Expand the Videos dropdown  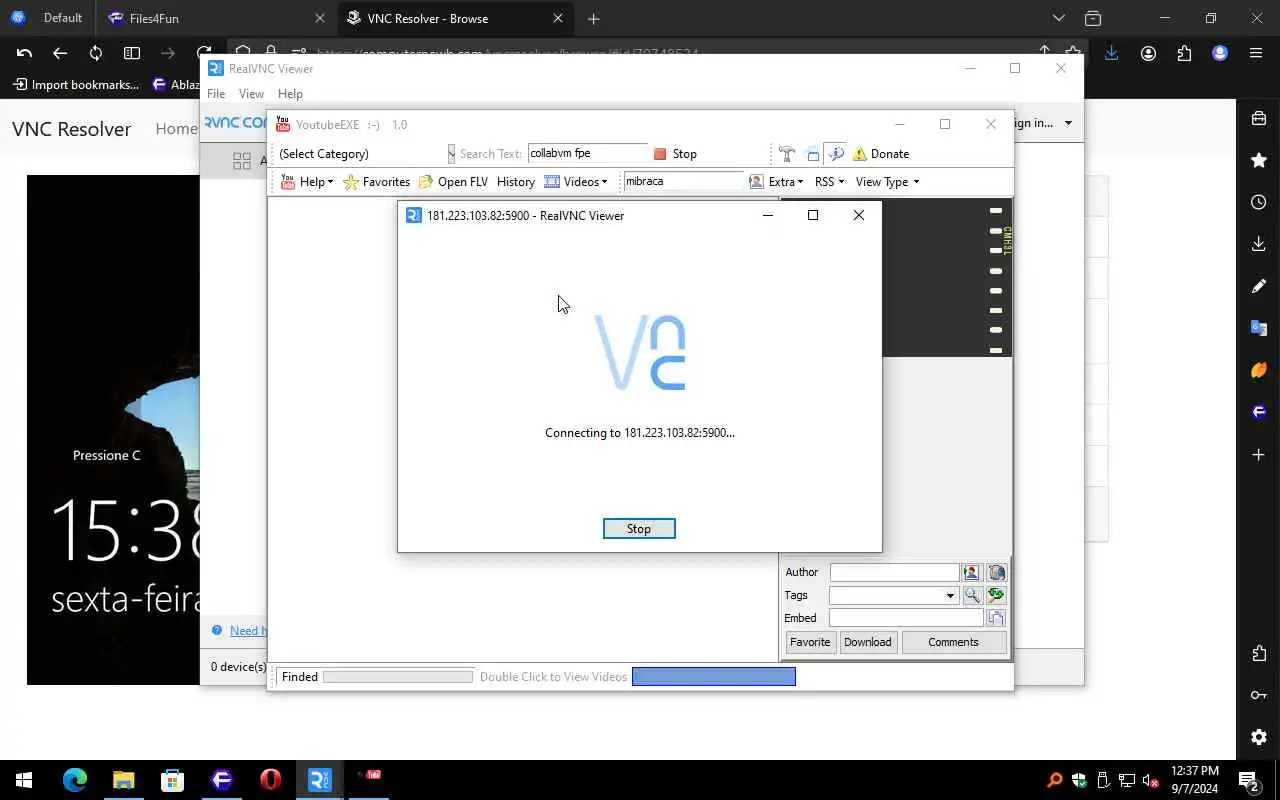[575, 181]
